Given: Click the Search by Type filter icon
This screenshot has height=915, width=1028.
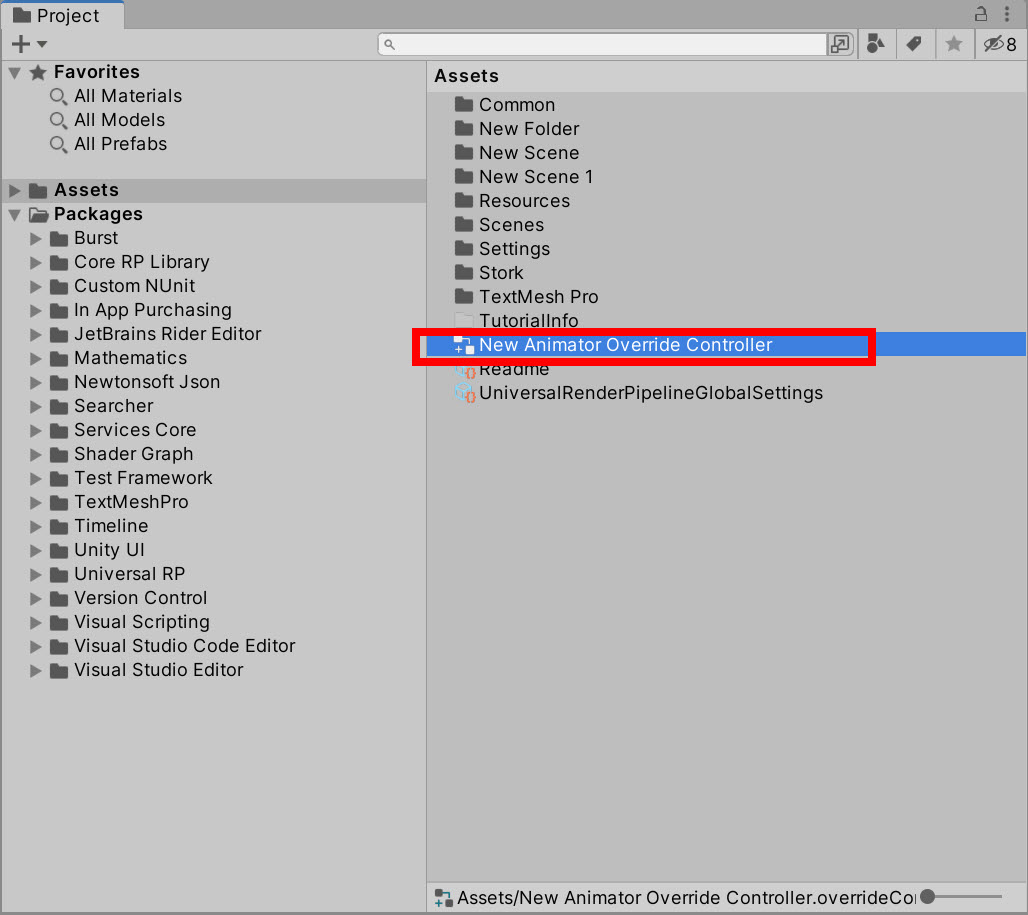Looking at the screenshot, I should 875,44.
